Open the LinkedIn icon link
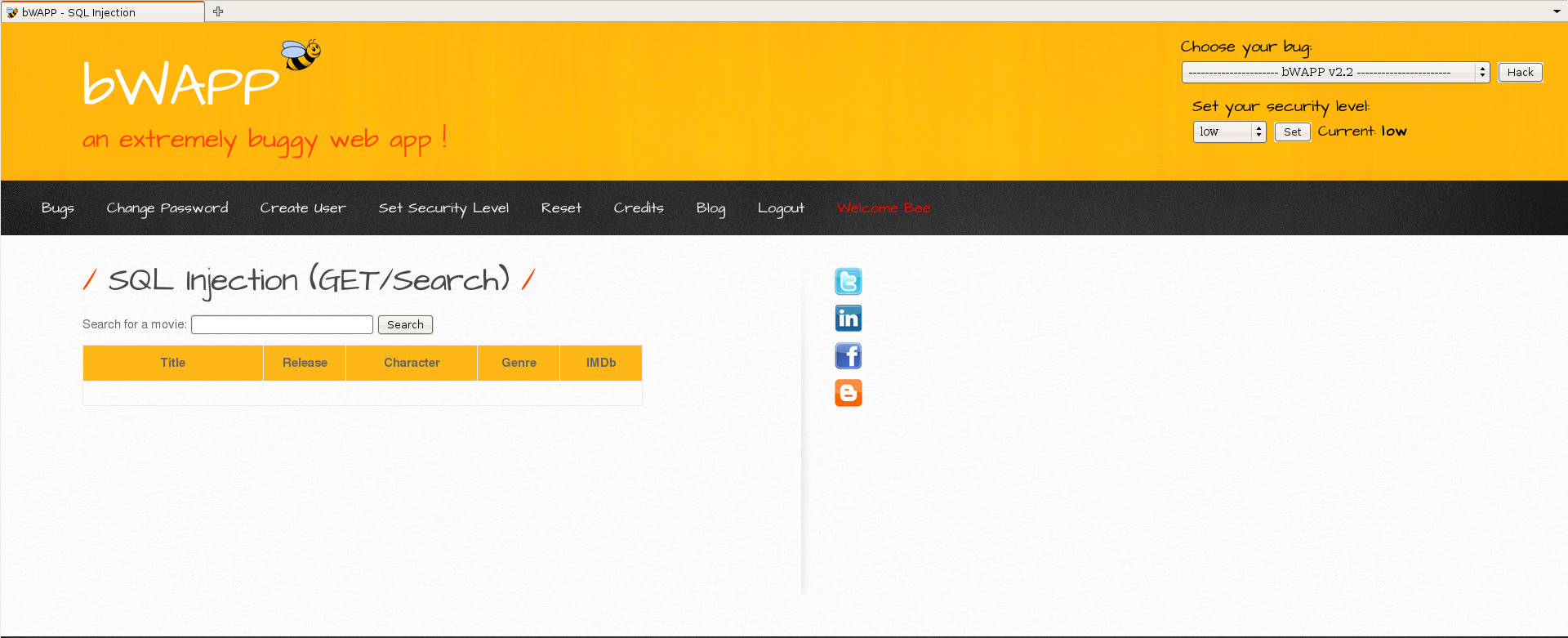The width and height of the screenshot is (1568, 638). click(849, 319)
